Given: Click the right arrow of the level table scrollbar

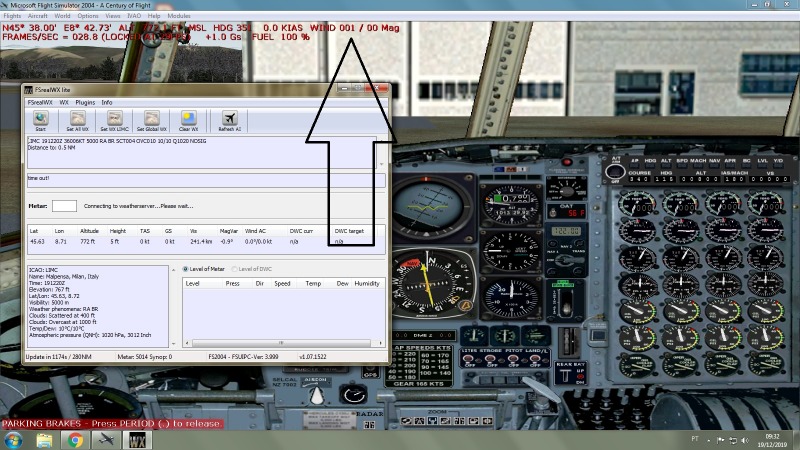Looking at the screenshot, I should (381, 343).
